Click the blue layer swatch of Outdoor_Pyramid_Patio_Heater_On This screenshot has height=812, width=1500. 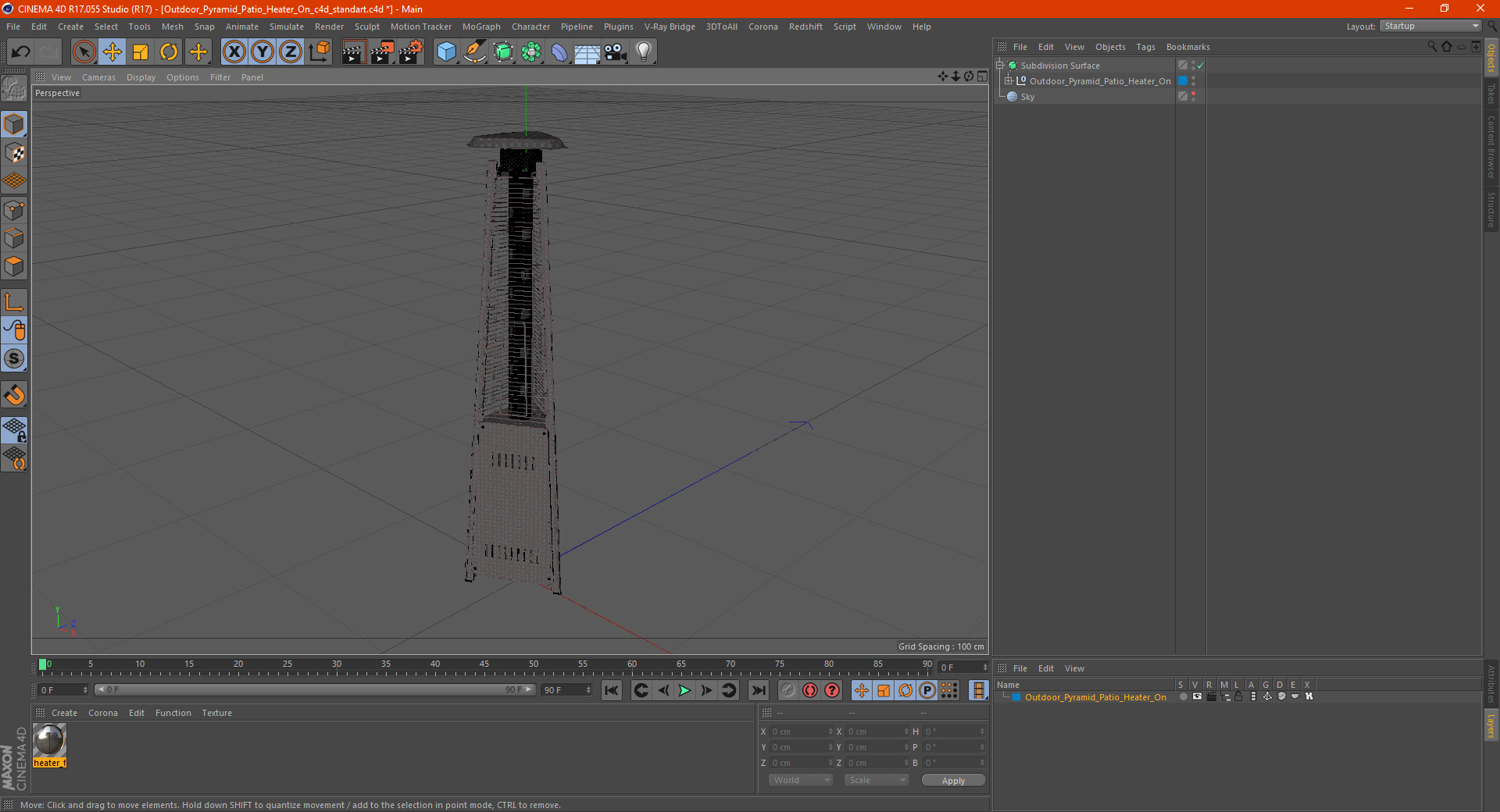pos(1183,81)
